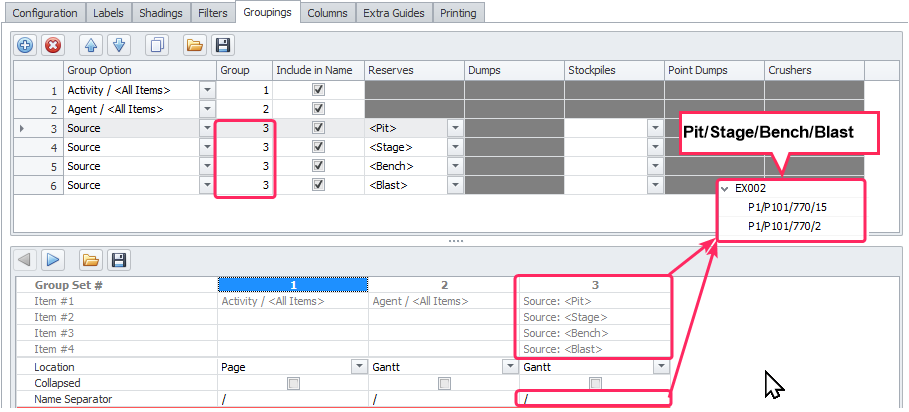
Task: Click the copy rows icon
Action: [x=157, y=45]
